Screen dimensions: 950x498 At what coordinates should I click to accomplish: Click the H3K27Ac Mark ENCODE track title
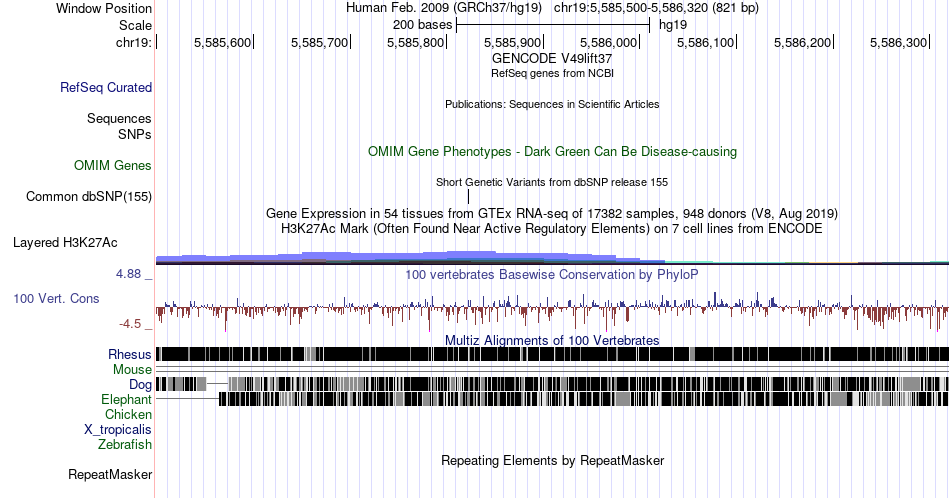(552, 228)
